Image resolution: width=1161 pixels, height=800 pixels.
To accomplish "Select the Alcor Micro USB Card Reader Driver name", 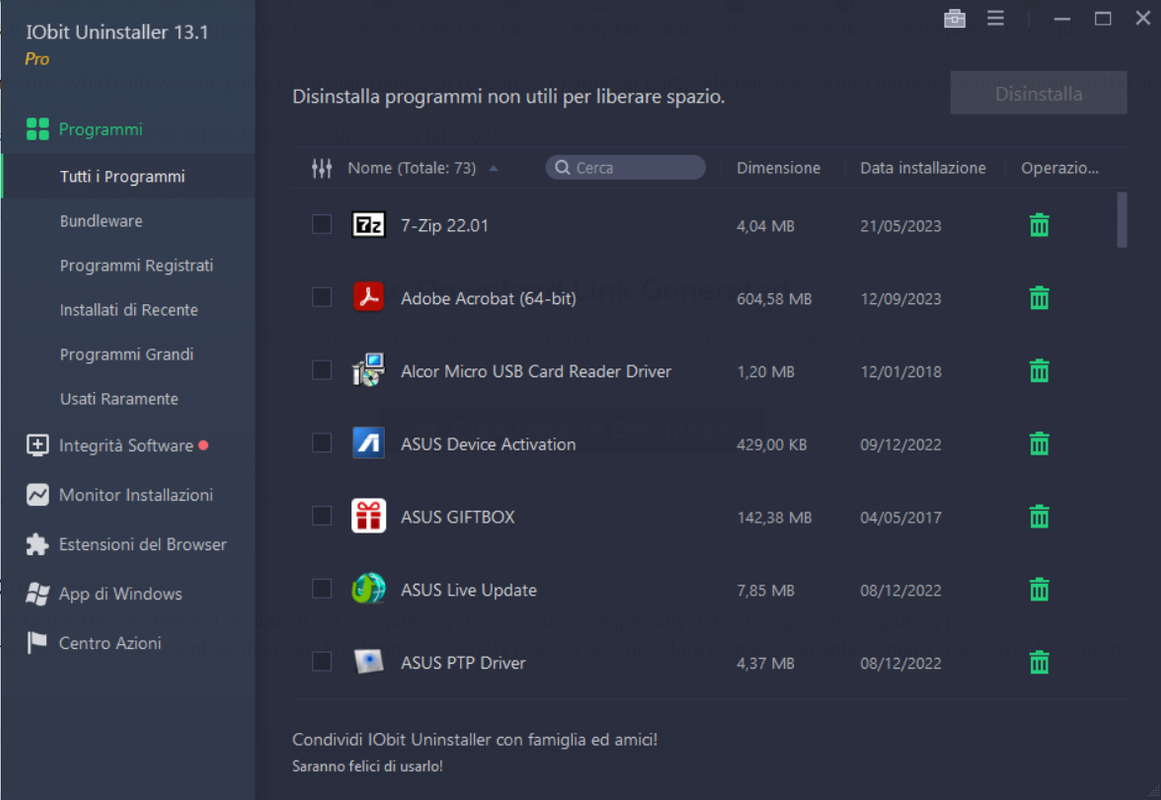I will (536, 371).
